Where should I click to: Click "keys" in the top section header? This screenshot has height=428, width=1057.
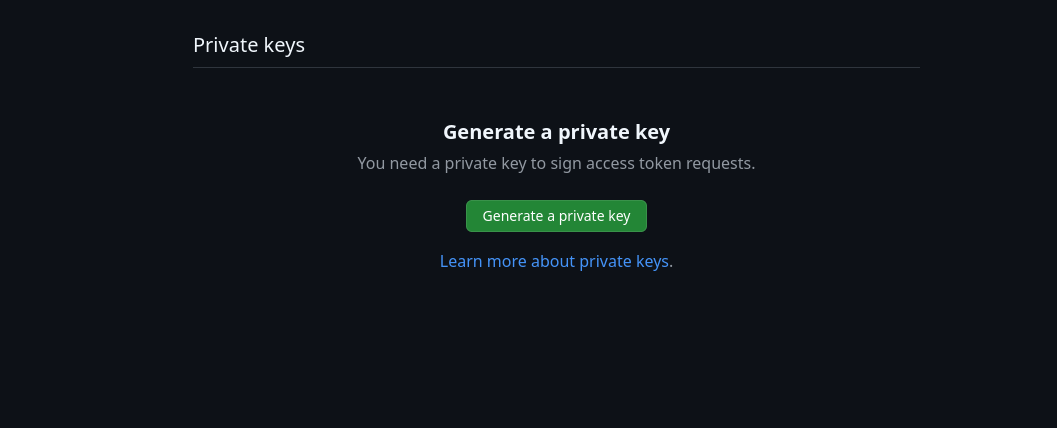point(284,45)
